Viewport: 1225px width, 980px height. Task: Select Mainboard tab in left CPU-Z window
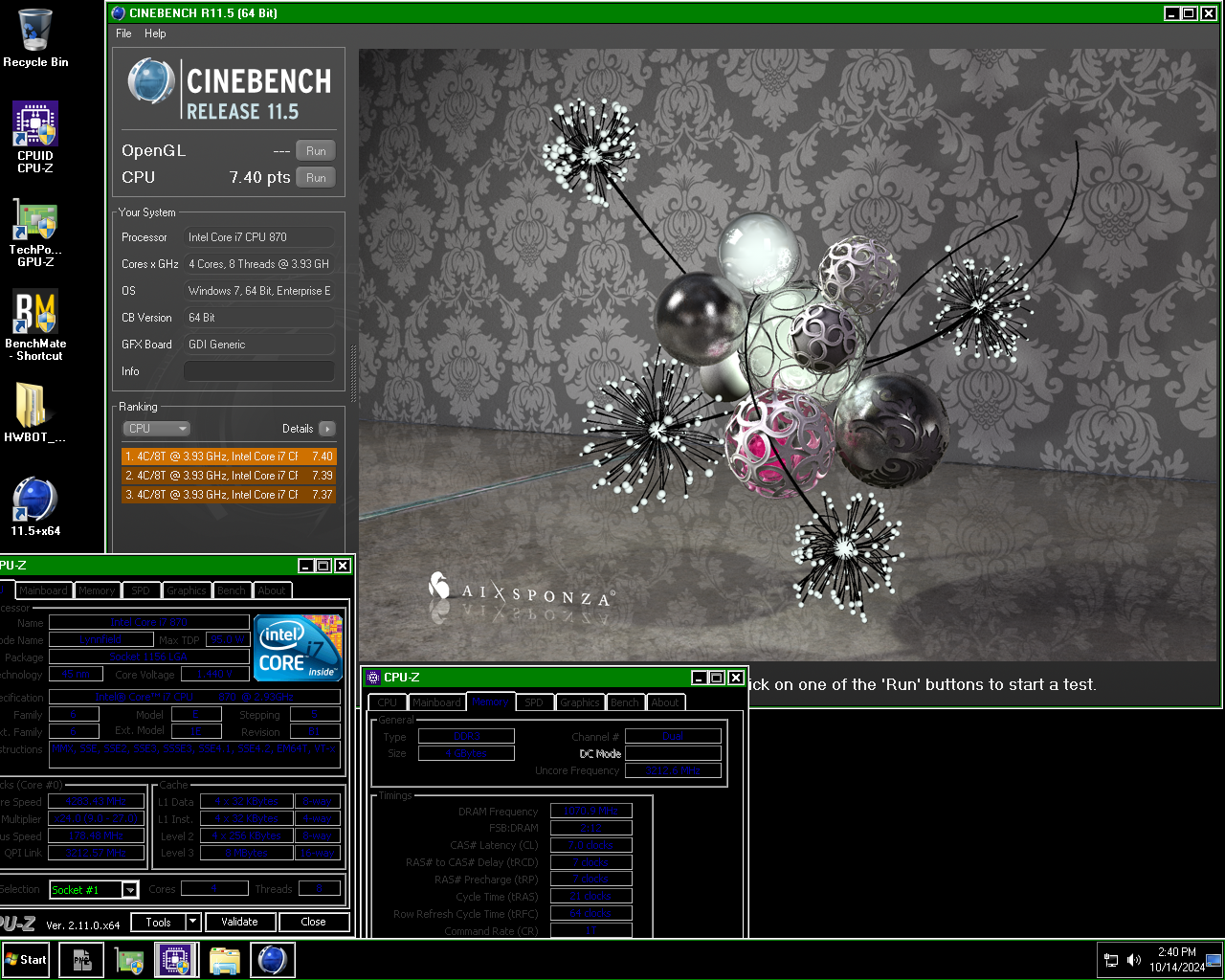[43, 590]
